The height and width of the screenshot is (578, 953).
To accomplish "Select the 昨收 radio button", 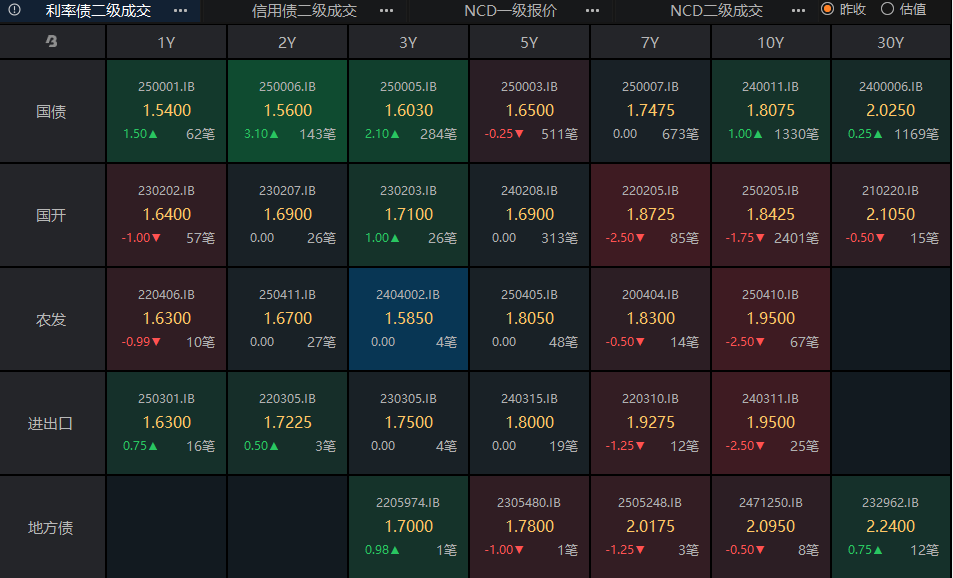I will coord(827,9).
